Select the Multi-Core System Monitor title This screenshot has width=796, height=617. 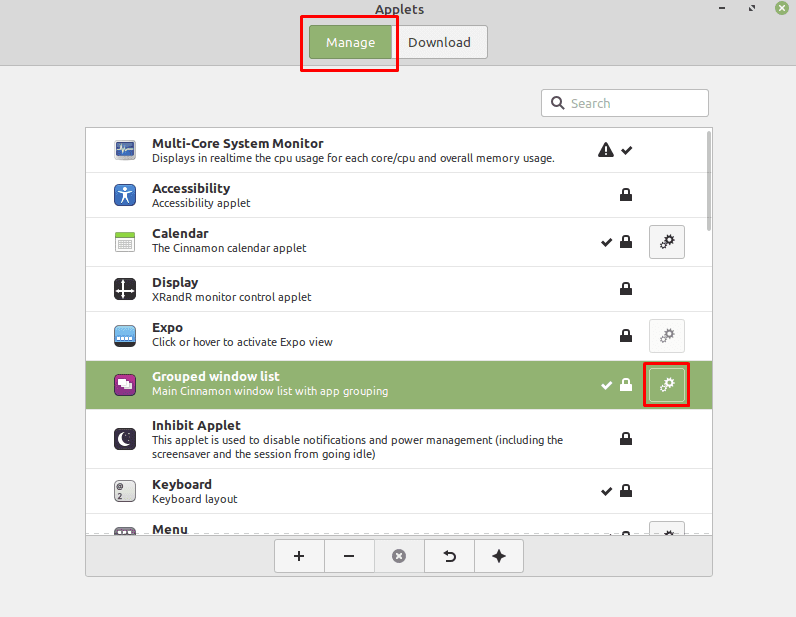[238, 143]
